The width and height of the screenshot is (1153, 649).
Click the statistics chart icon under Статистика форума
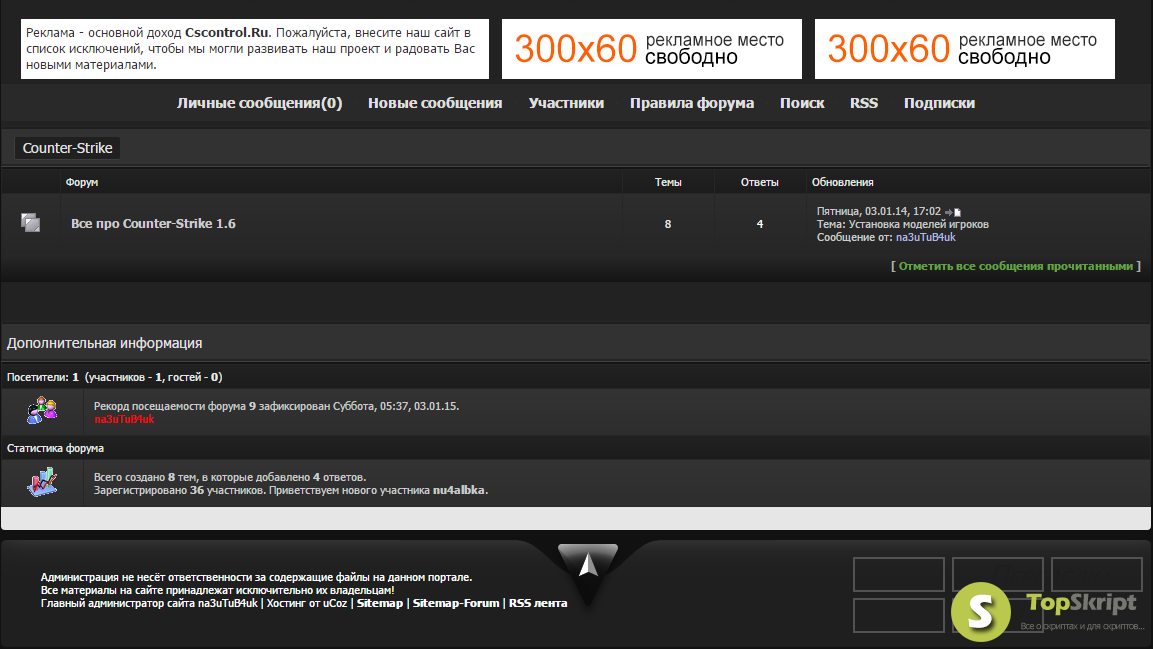pos(42,481)
